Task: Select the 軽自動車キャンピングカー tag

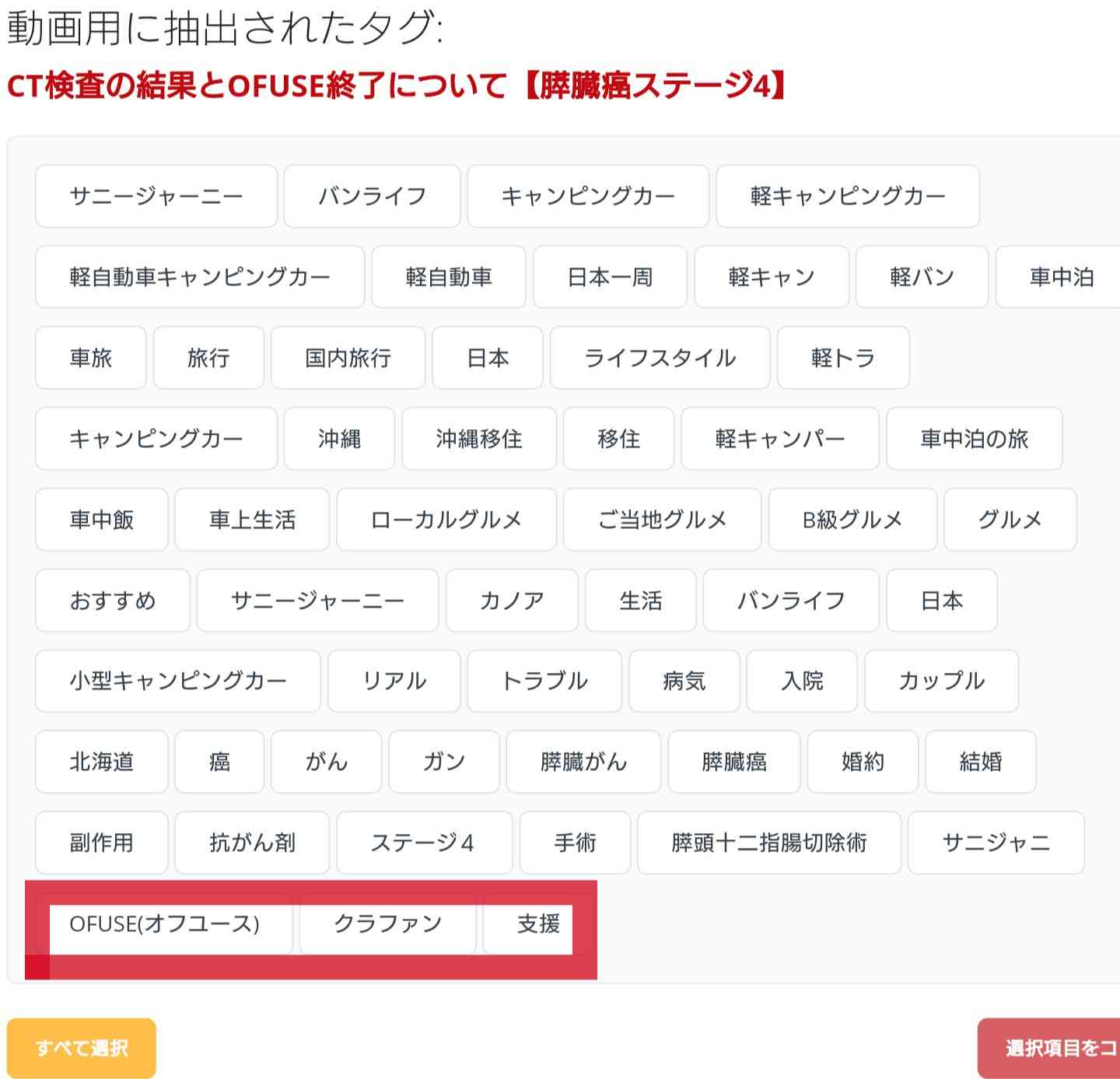Action: click(200, 277)
